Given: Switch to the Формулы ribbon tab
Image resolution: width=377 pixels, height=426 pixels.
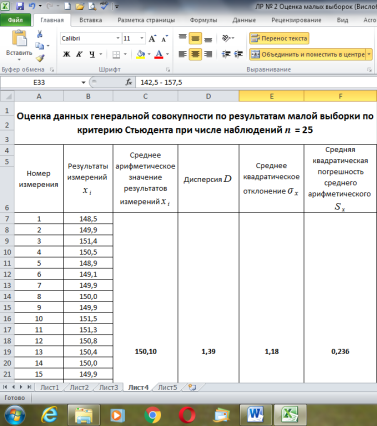Looking at the screenshot, I should [x=203, y=20].
